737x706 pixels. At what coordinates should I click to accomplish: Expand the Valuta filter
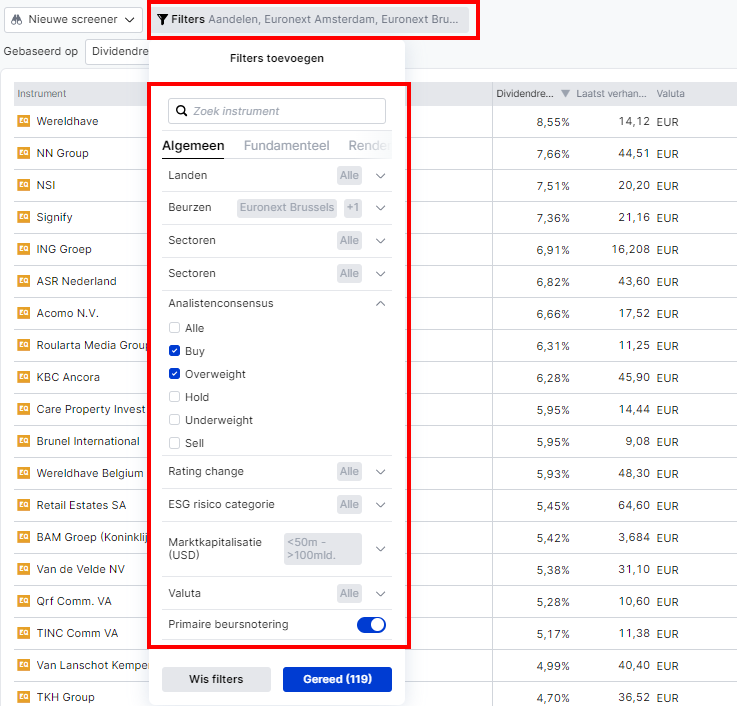tap(381, 594)
